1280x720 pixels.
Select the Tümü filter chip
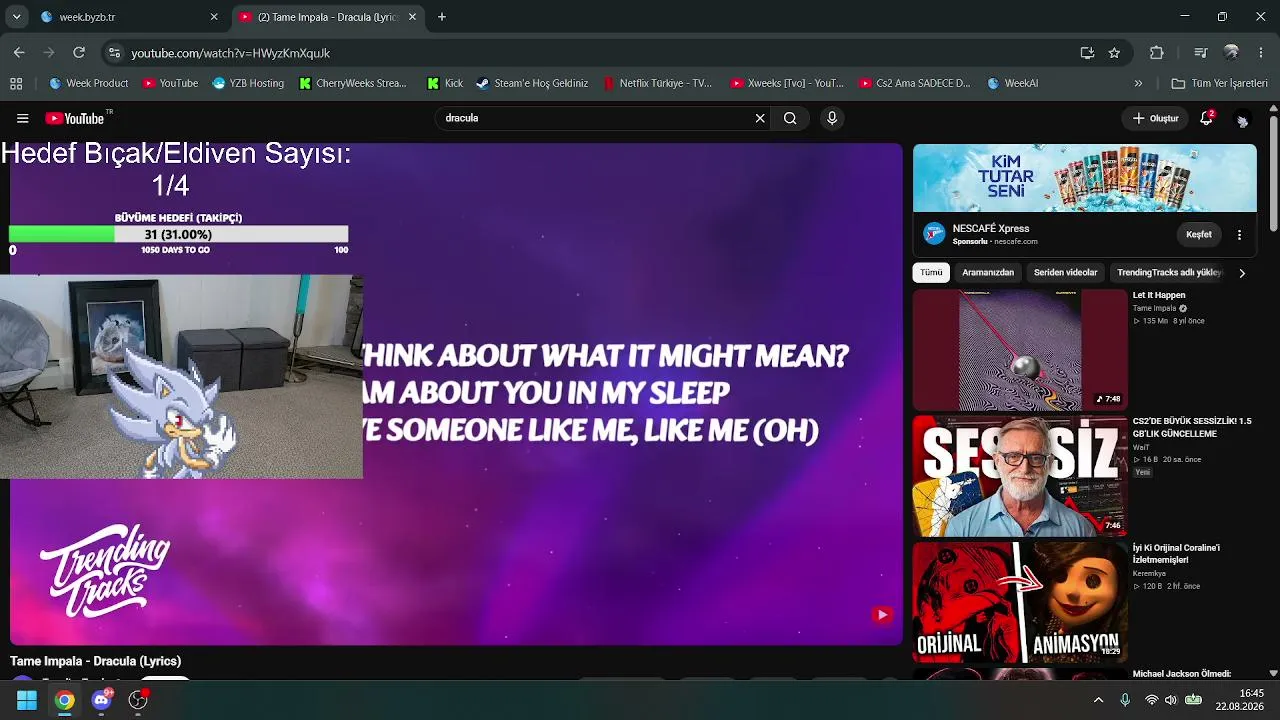(931, 273)
